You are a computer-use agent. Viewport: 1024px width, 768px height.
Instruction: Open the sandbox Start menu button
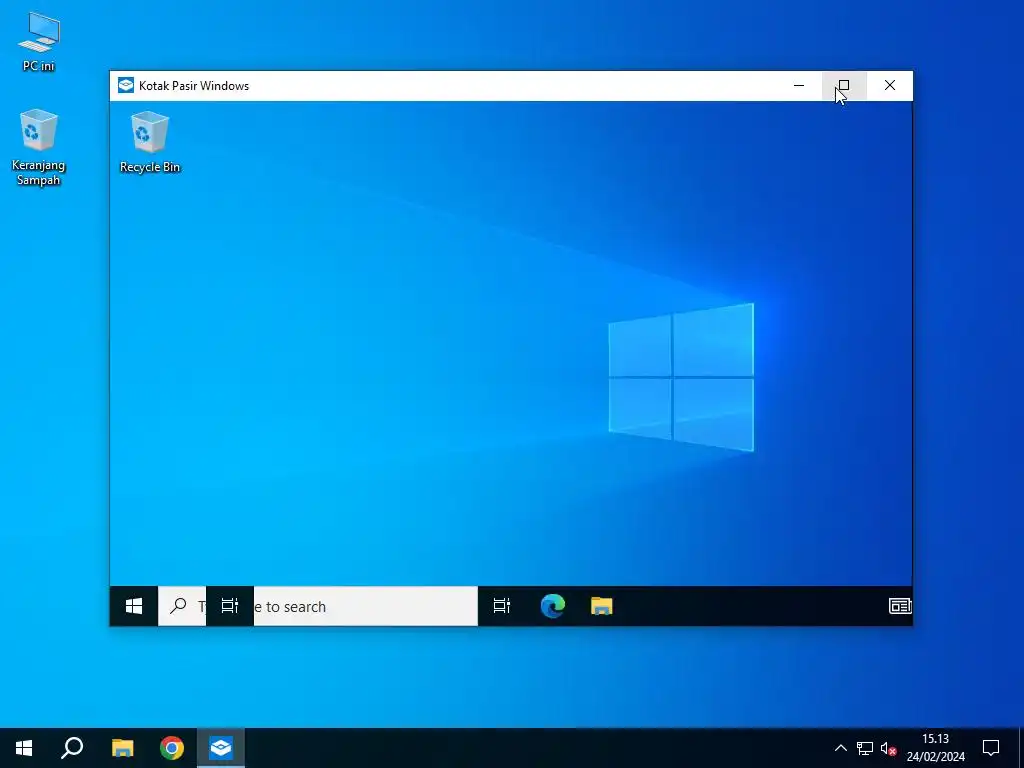pos(134,606)
